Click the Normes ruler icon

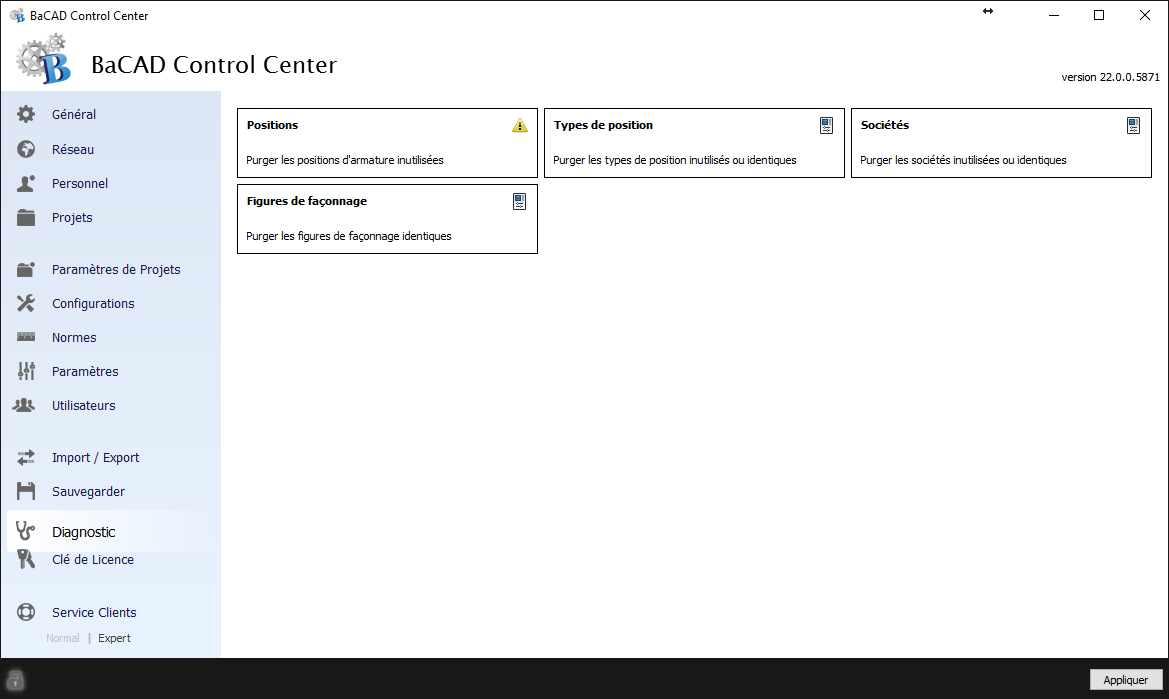(x=26, y=337)
